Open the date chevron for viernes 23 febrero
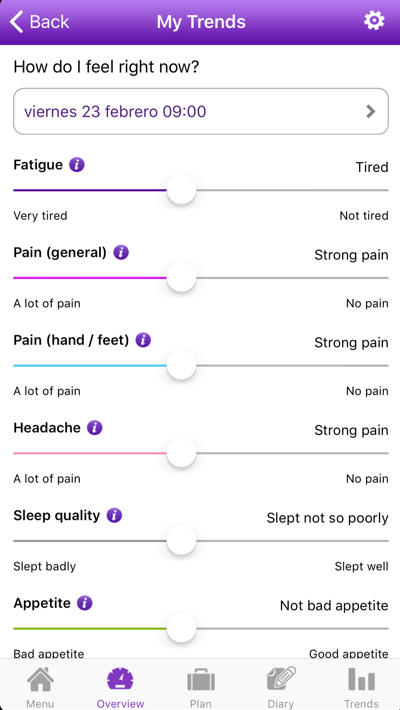Screen dimensions: 400x710 (x=371, y=111)
